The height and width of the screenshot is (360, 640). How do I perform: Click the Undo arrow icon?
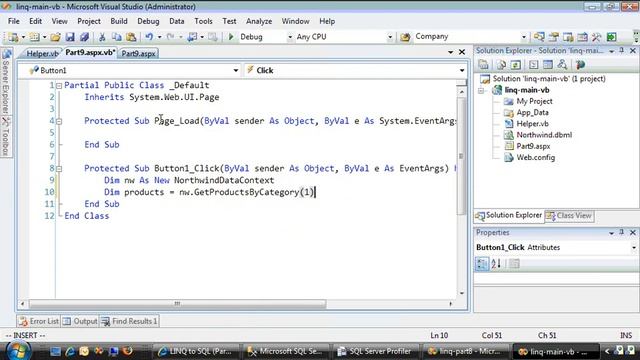click(149, 37)
